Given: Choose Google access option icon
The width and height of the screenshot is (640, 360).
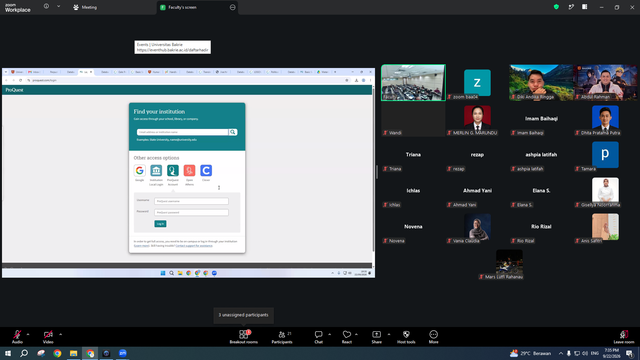Looking at the screenshot, I should [140, 170].
